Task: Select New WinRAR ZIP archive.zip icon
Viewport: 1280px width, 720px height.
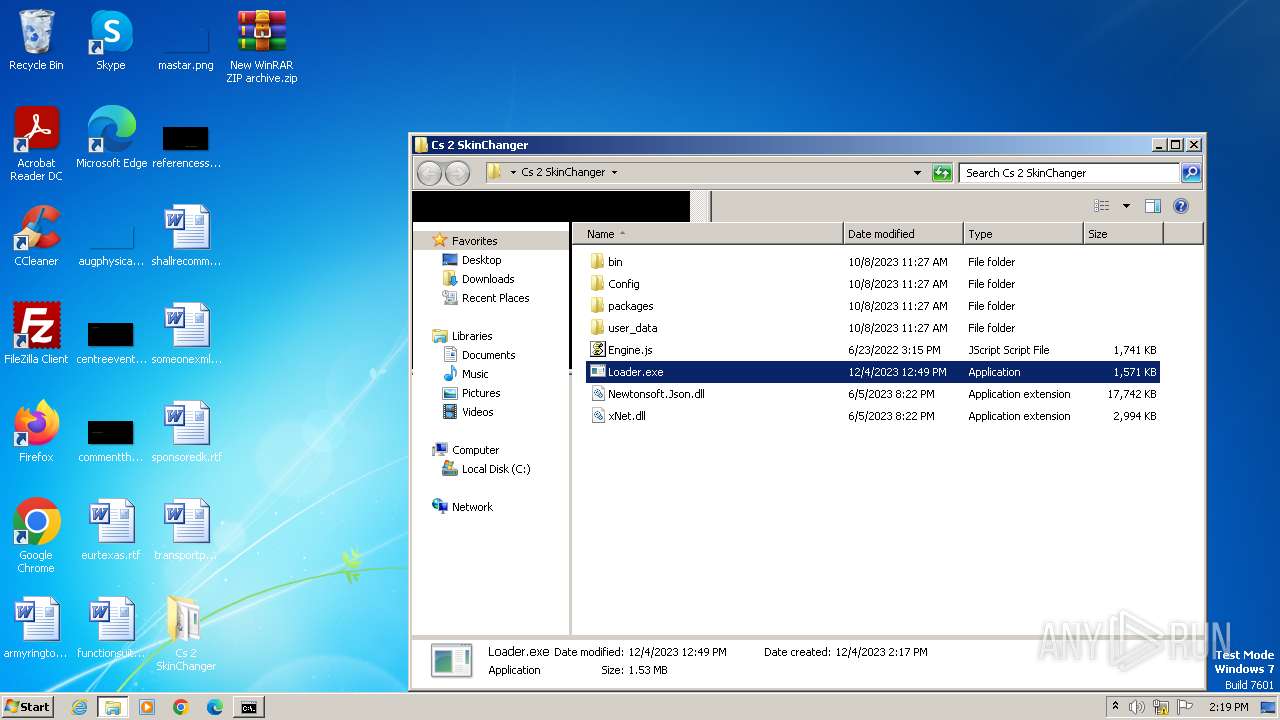Action: pyautogui.click(x=261, y=47)
